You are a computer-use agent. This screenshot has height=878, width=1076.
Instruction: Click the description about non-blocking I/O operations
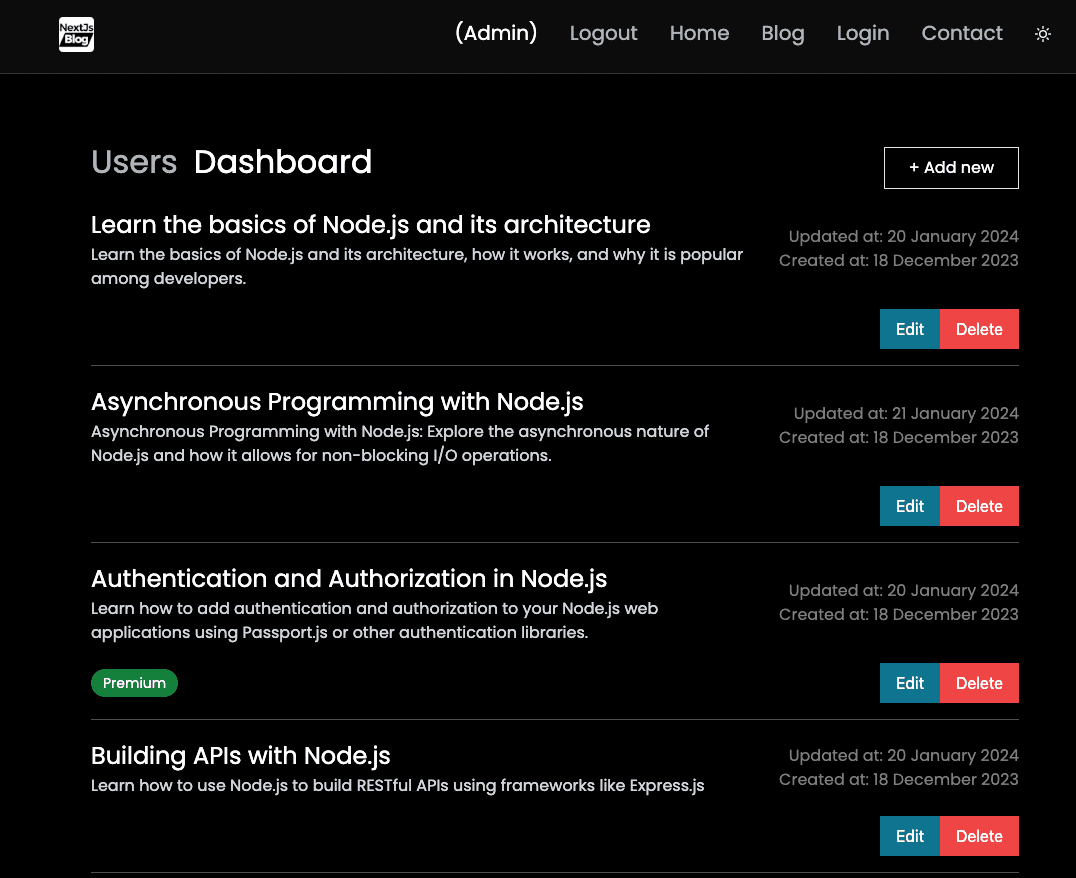tap(400, 443)
